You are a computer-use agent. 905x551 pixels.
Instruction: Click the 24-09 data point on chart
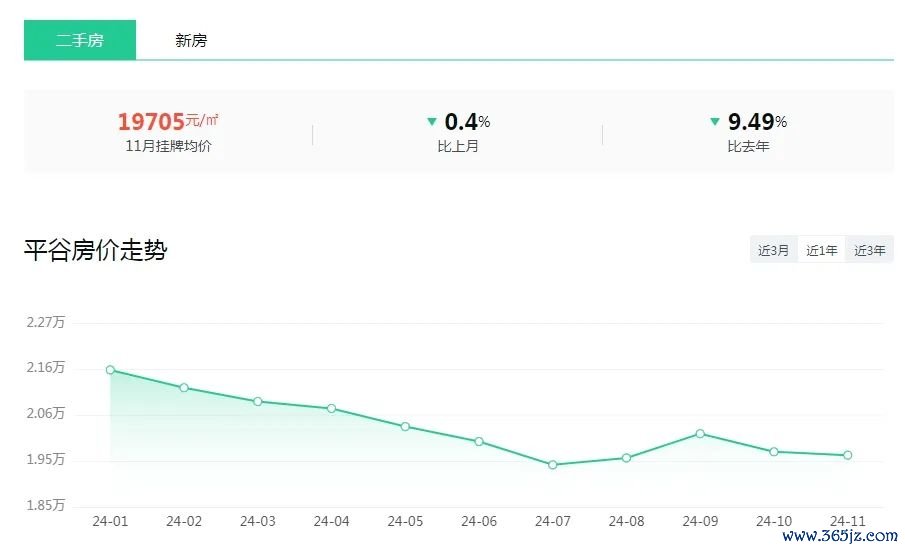coord(700,434)
